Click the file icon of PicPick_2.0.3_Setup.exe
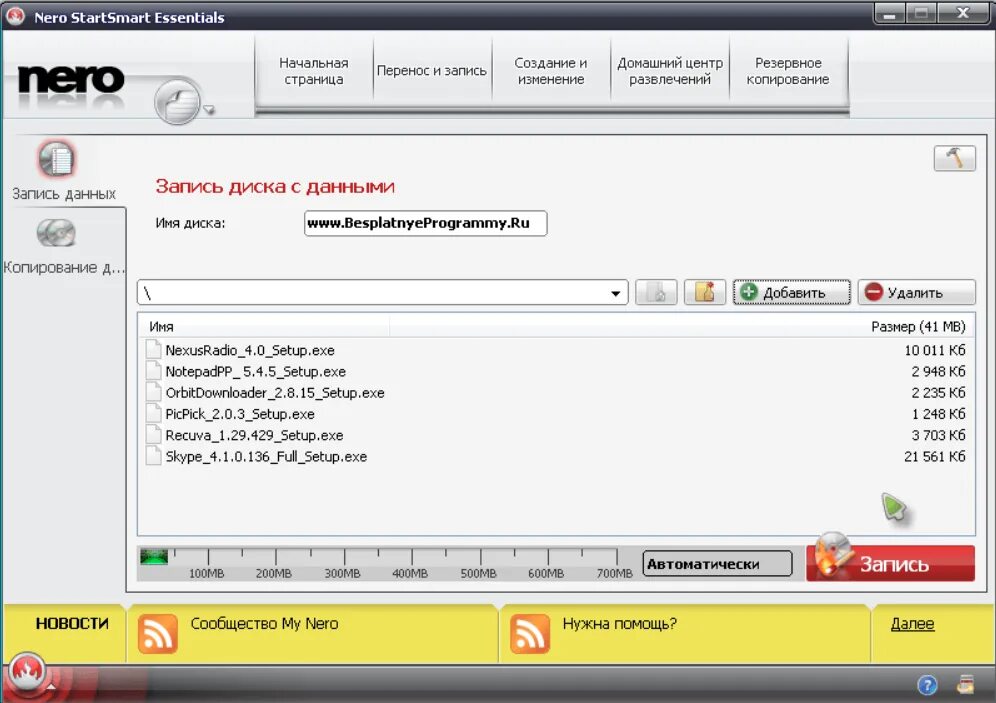Image resolution: width=996 pixels, height=703 pixels. tap(153, 413)
